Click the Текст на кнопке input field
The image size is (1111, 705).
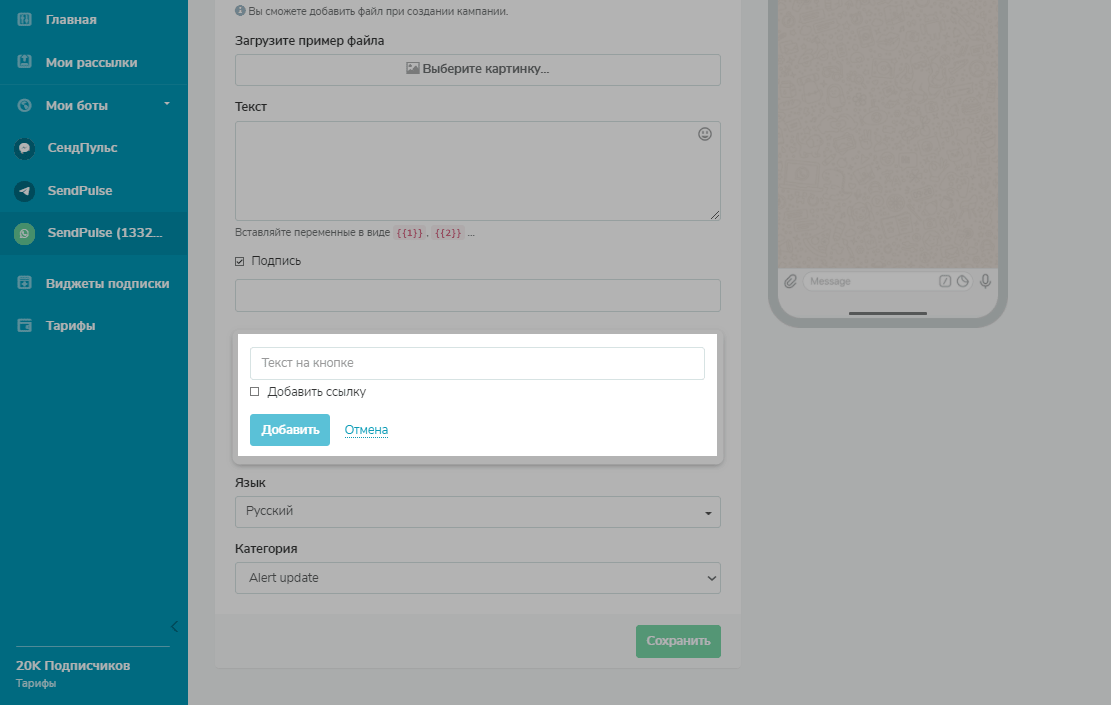click(477, 363)
